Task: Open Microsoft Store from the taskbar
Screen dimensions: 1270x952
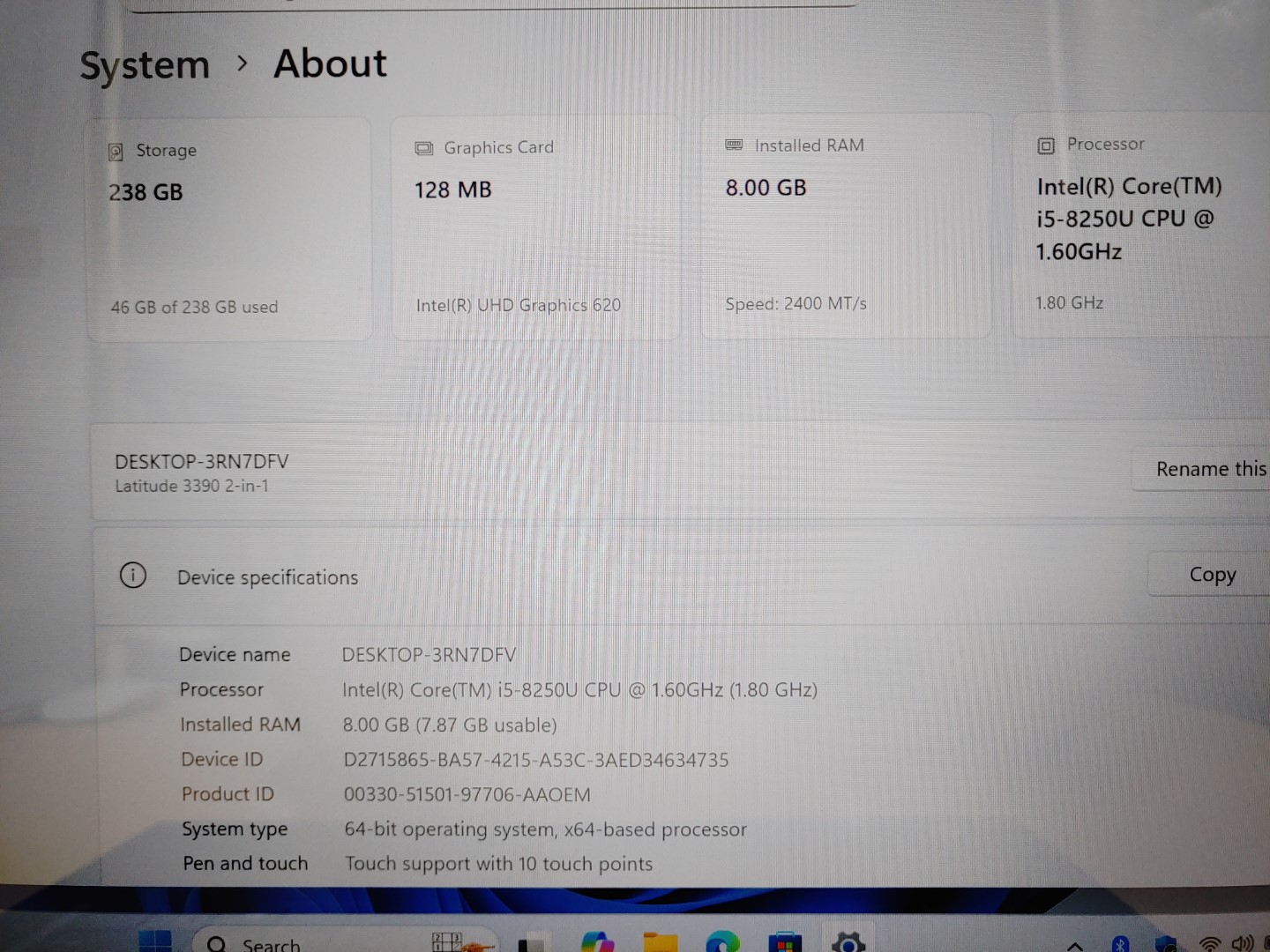Action: [x=784, y=943]
